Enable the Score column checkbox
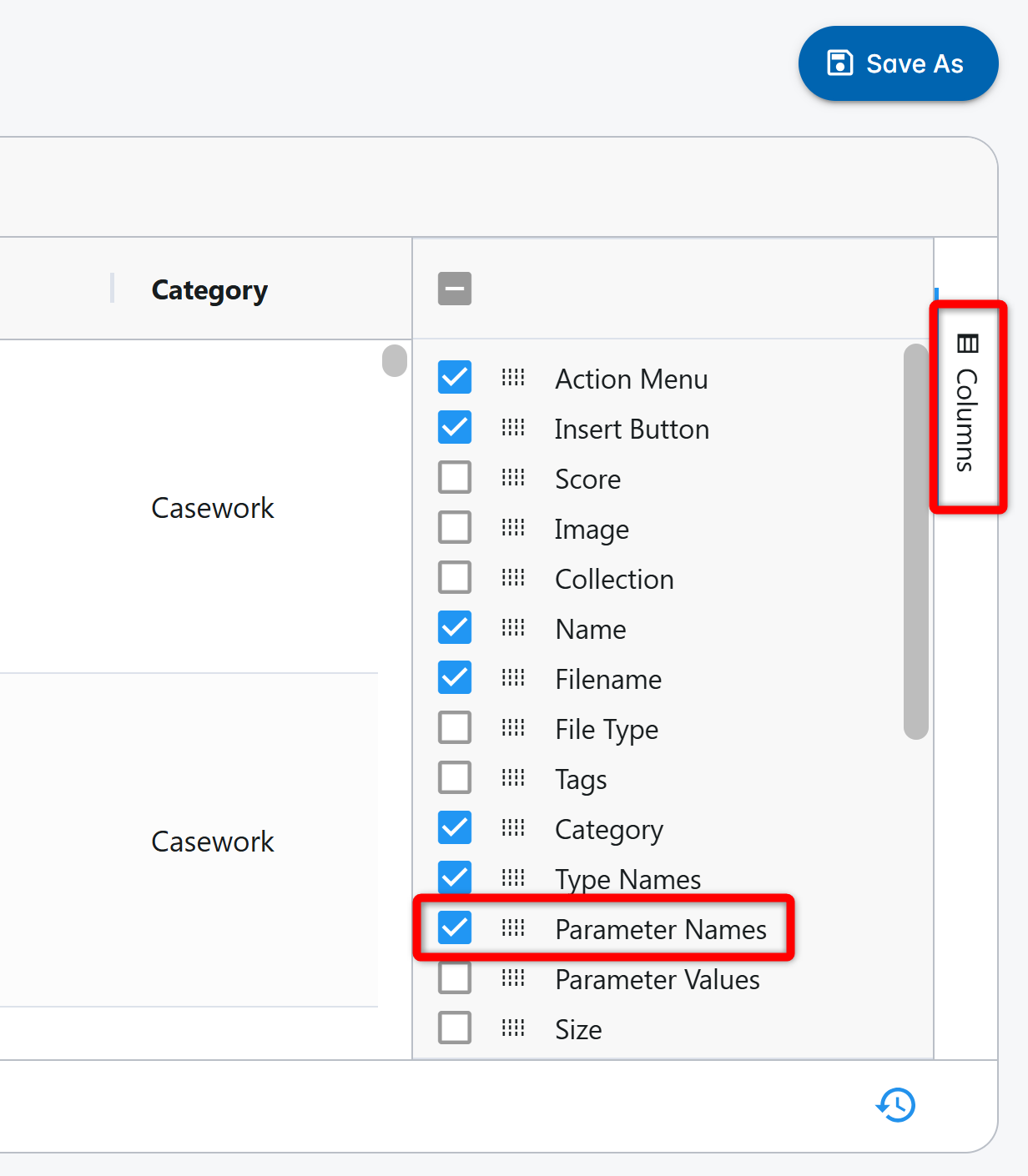The image size is (1028, 1176). coord(455,478)
